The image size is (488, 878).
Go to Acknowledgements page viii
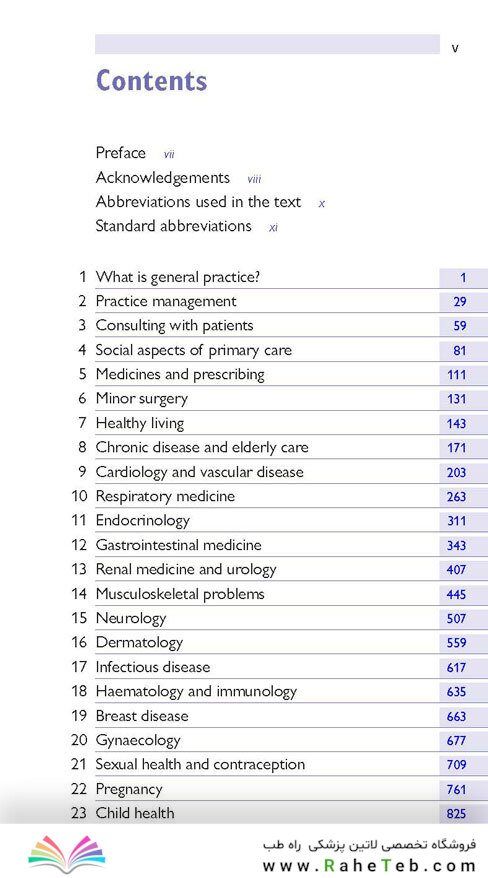[x=254, y=179]
